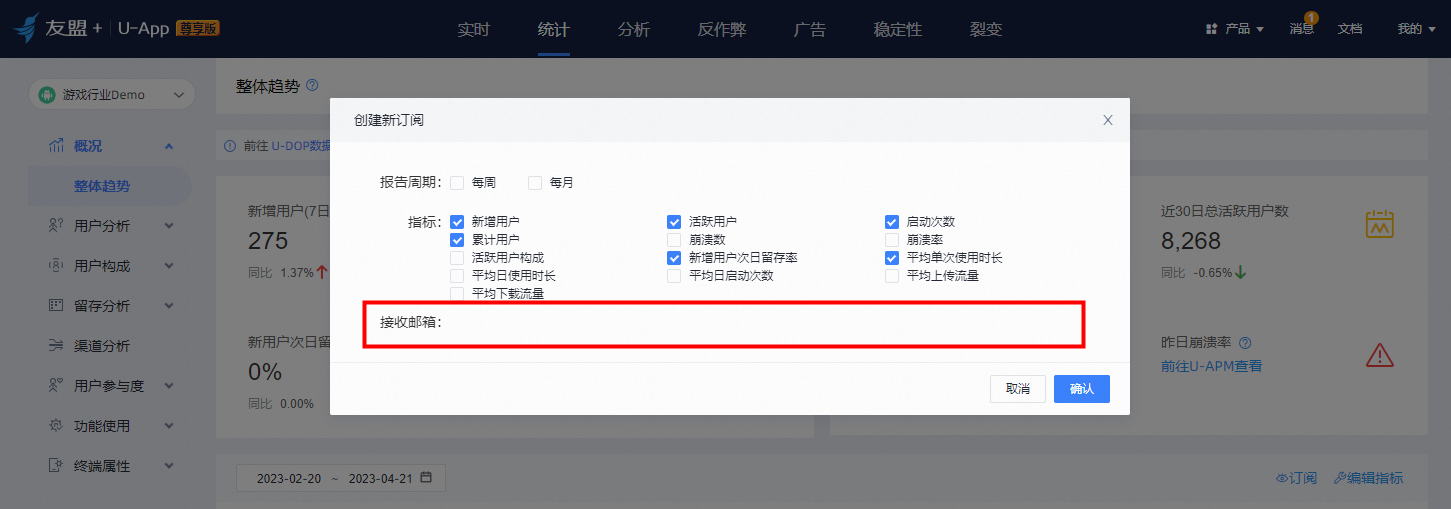
Task: Uncheck the 新增用户次日留存率 metric
Action: [674, 258]
